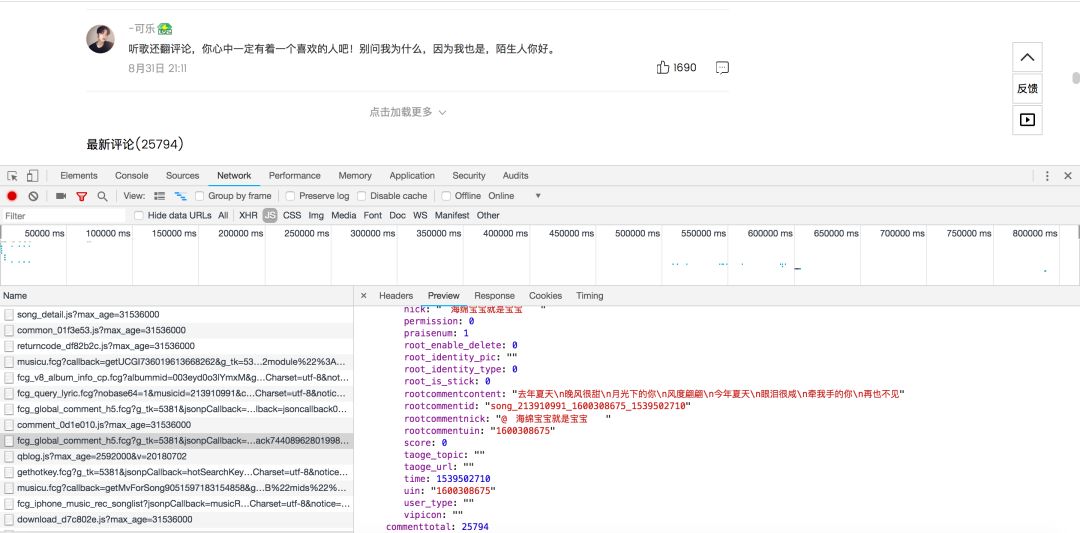
Task: Open the Cookies tab of request
Action: coord(546,295)
